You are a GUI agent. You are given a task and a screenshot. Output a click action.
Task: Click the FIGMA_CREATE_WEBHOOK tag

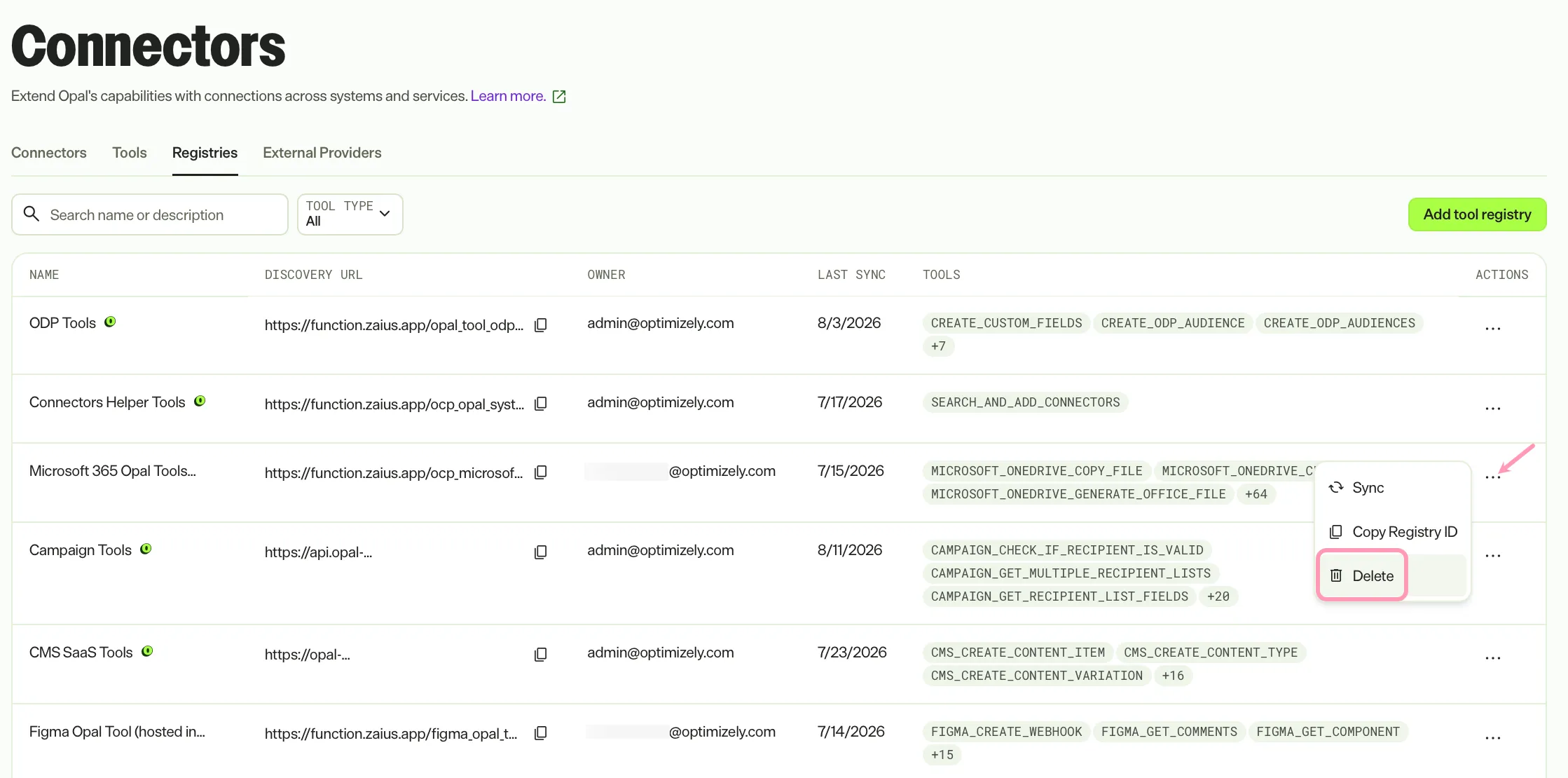(x=1006, y=732)
